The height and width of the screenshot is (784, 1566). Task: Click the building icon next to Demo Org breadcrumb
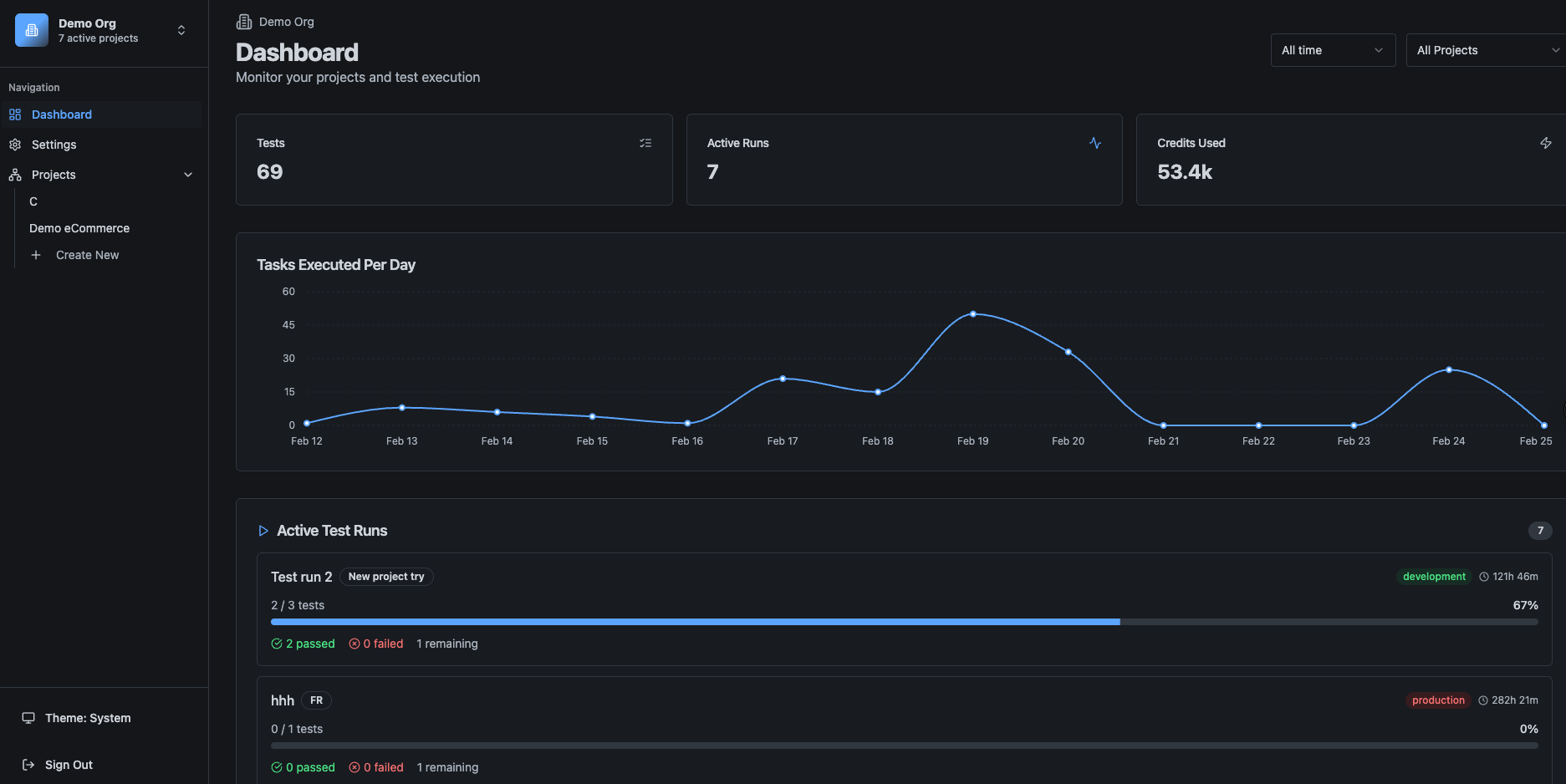point(242,22)
